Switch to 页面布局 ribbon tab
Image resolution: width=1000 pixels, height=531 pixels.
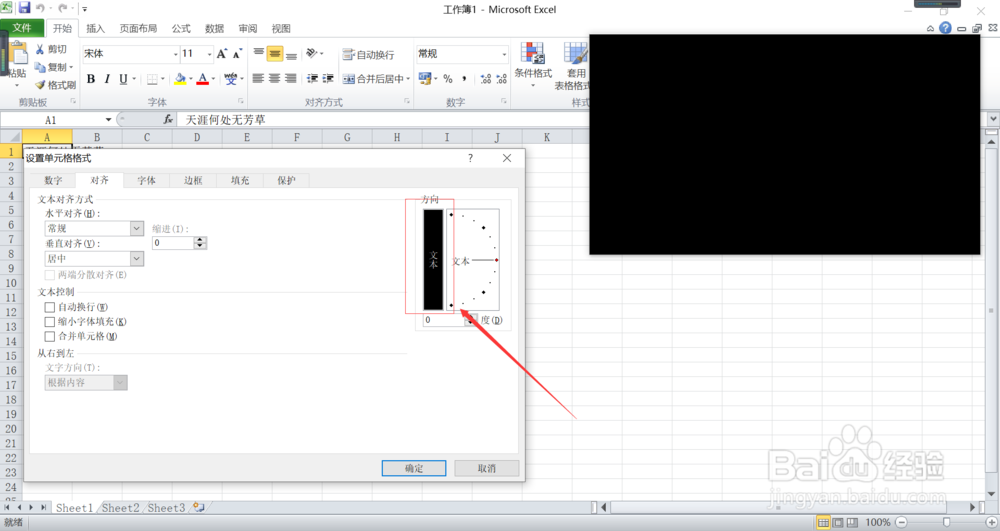(x=138, y=28)
